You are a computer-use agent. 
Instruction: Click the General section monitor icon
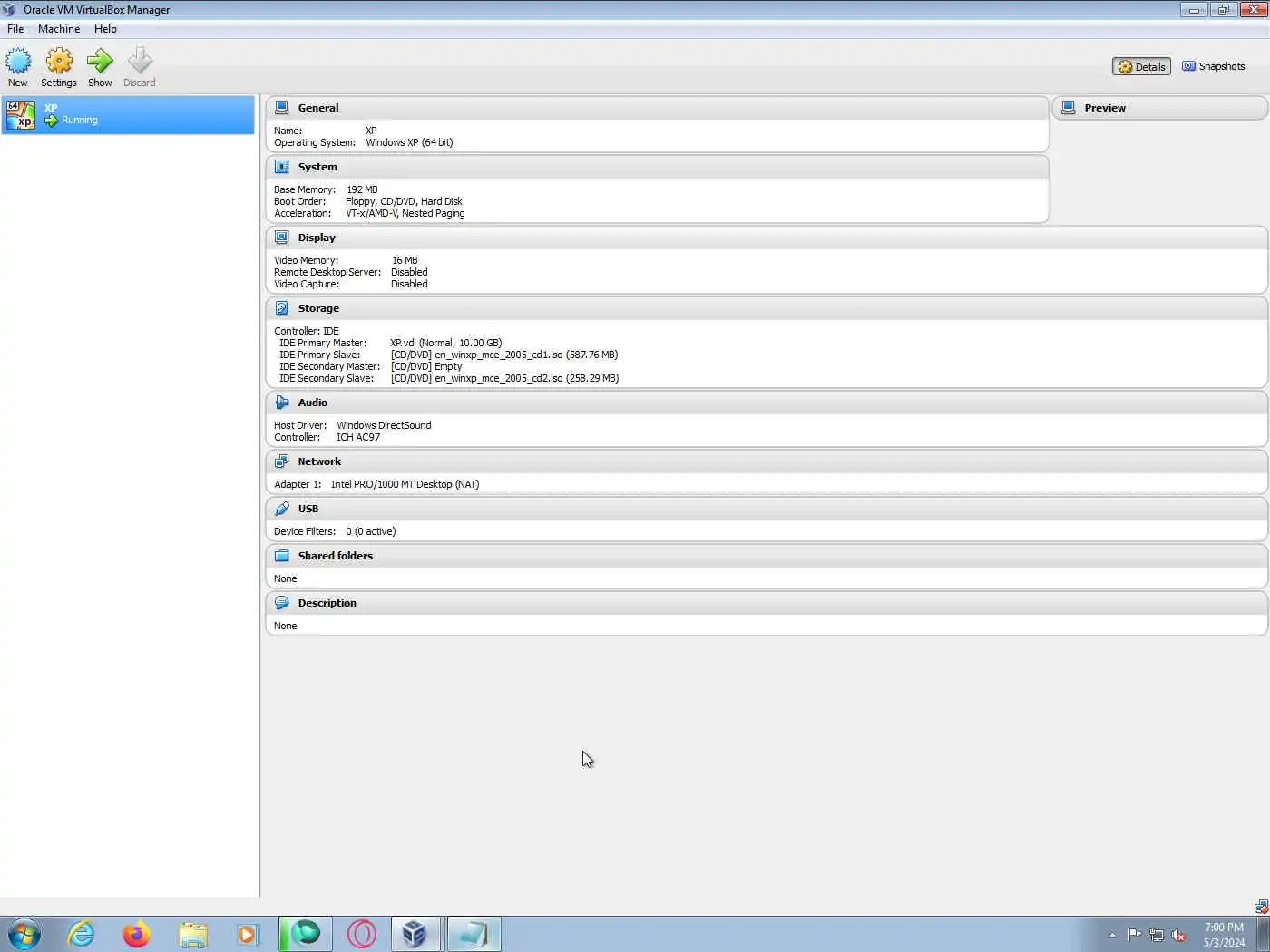pos(282,107)
